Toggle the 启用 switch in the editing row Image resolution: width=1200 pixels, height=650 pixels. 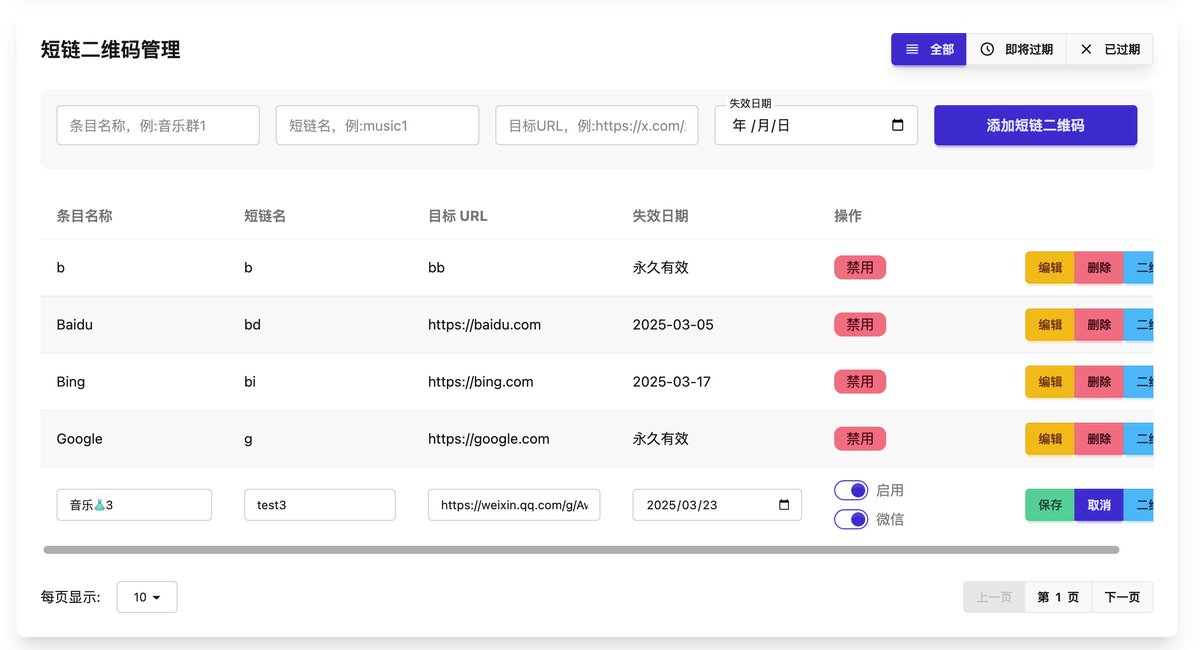[851, 490]
